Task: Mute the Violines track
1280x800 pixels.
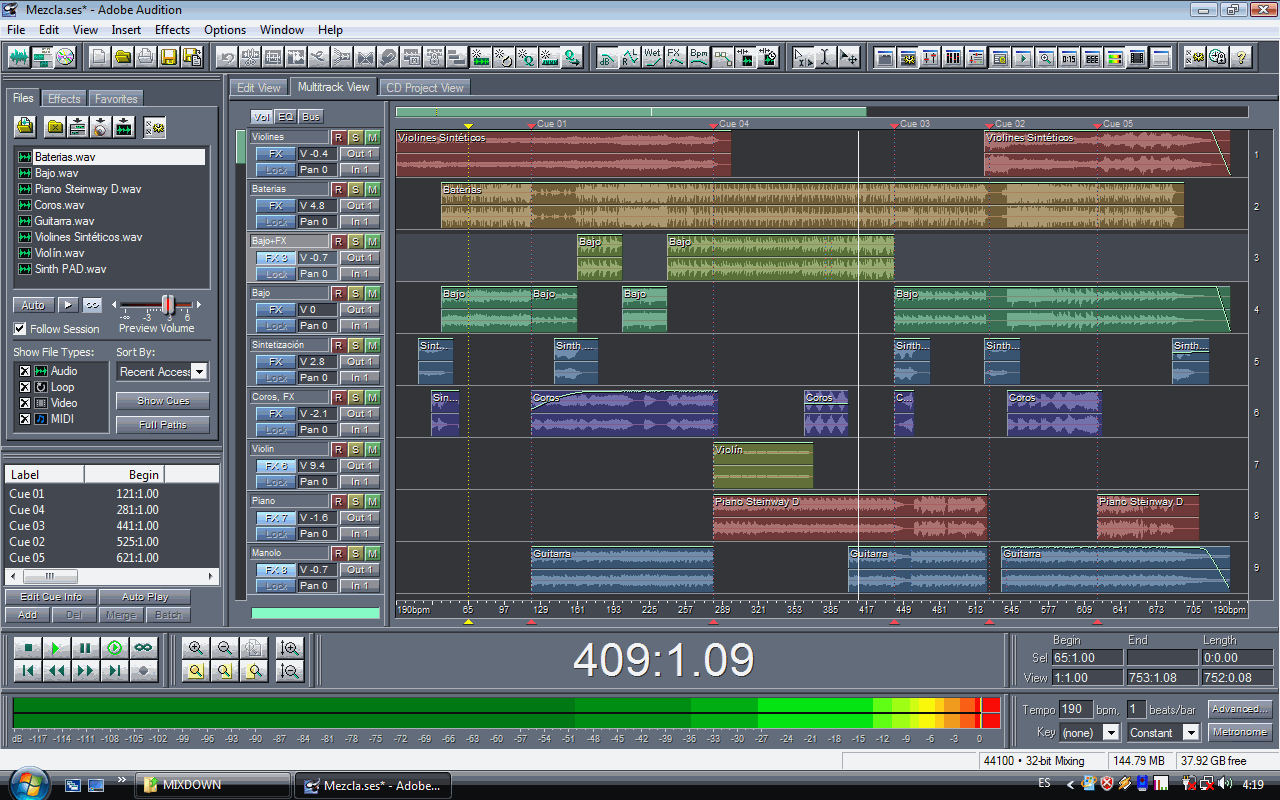Action: click(x=372, y=137)
